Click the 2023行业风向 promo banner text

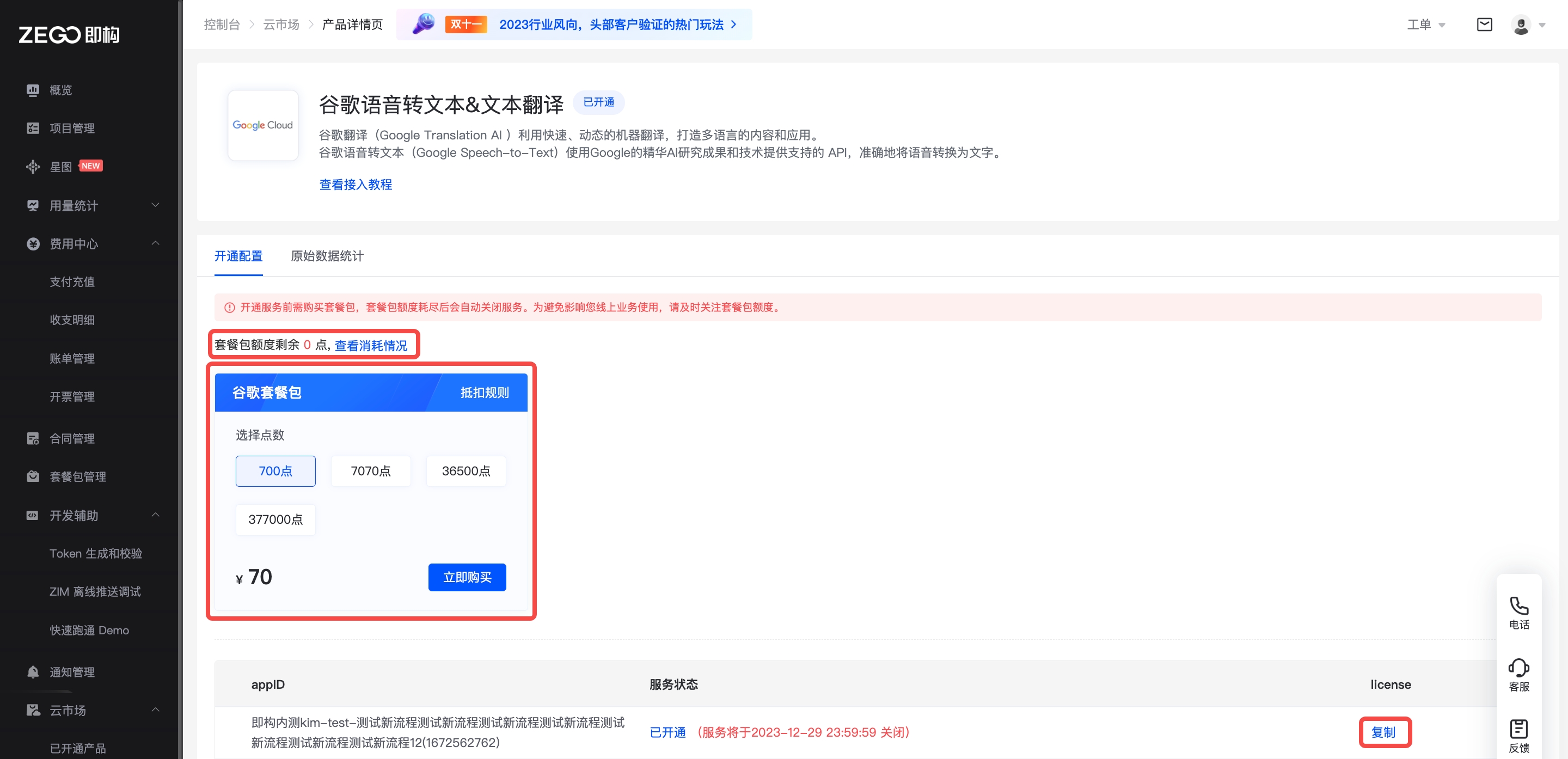[x=611, y=25]
